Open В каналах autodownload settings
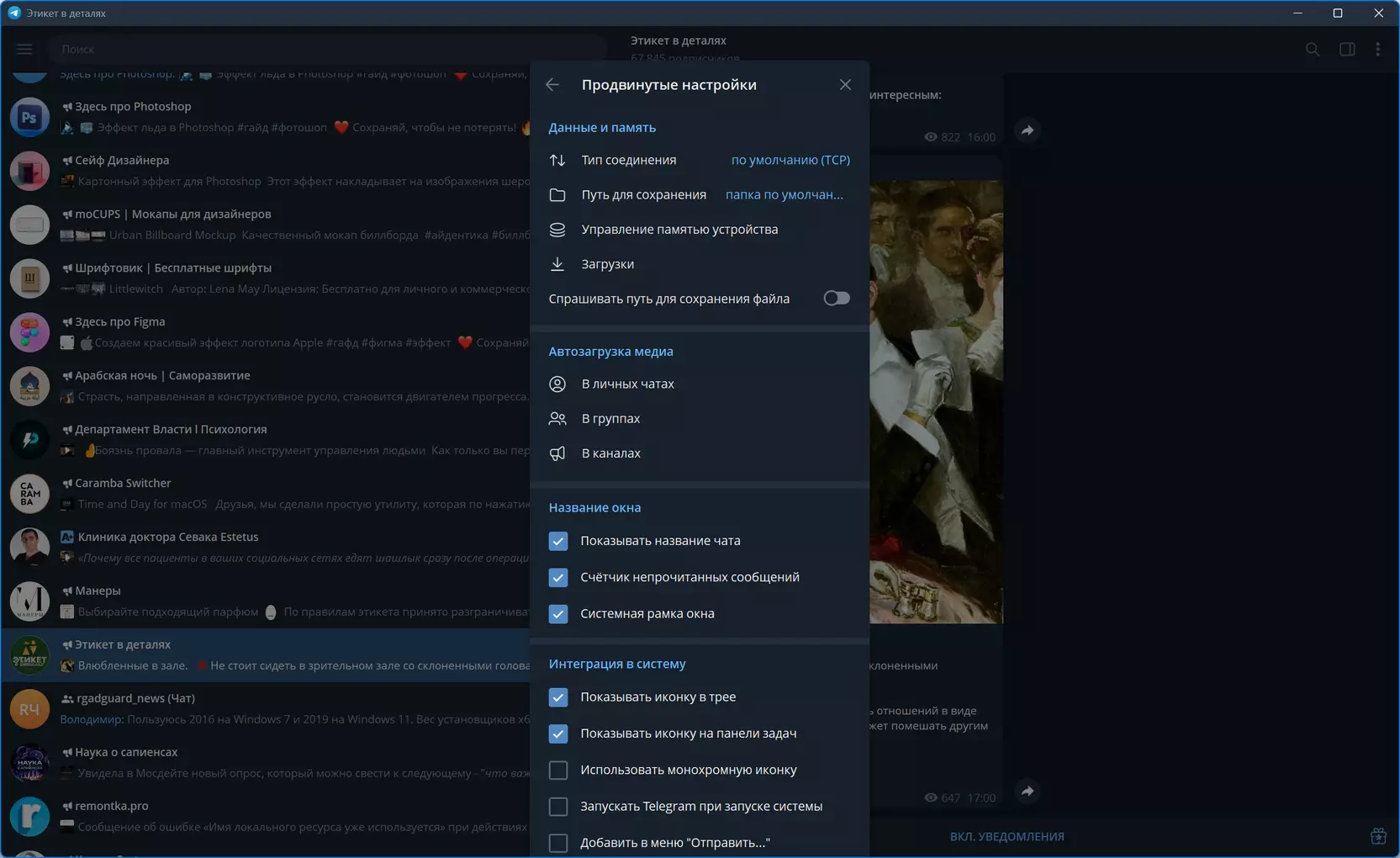 (x=700, y=453)
